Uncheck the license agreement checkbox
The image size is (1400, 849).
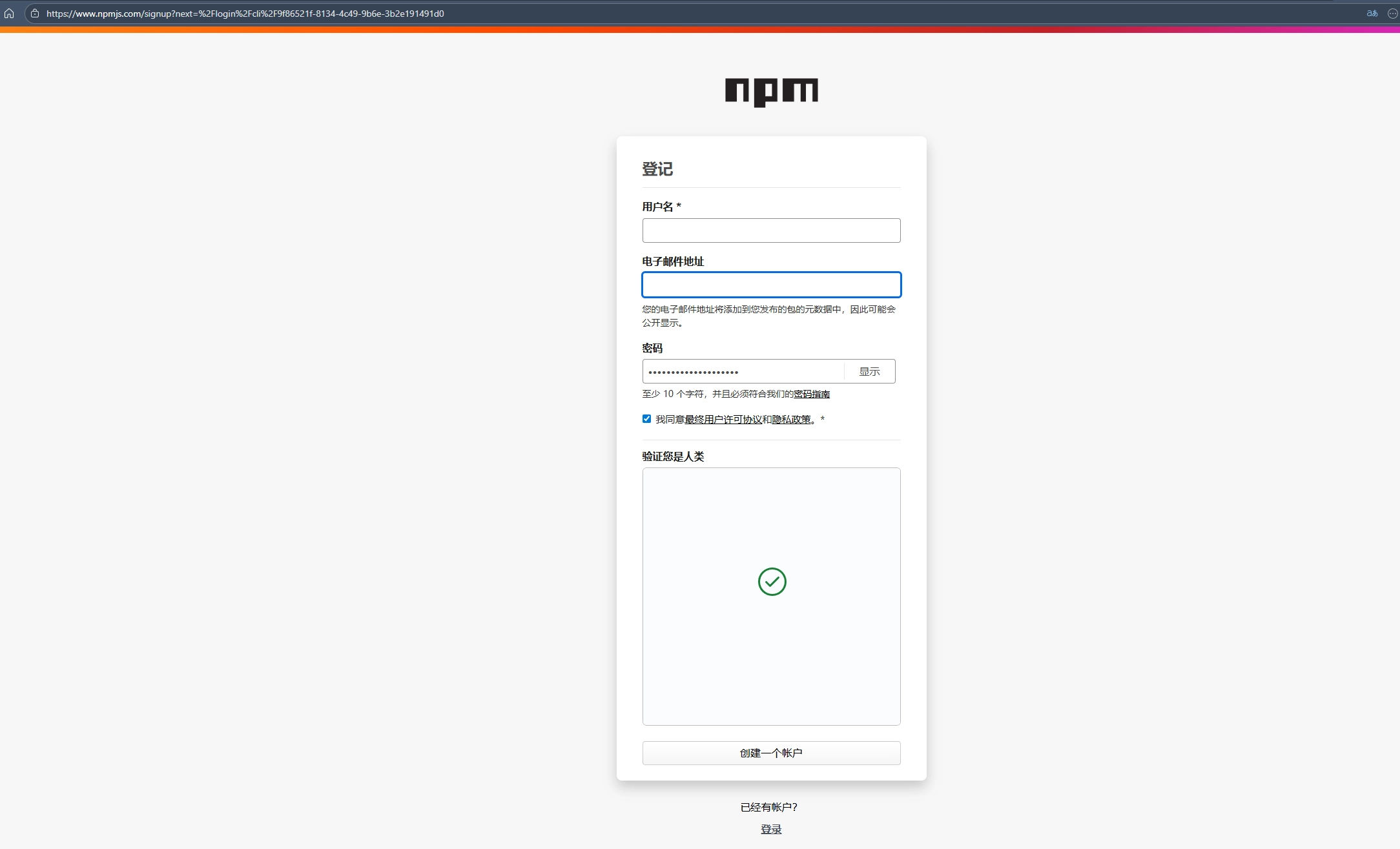646,419
